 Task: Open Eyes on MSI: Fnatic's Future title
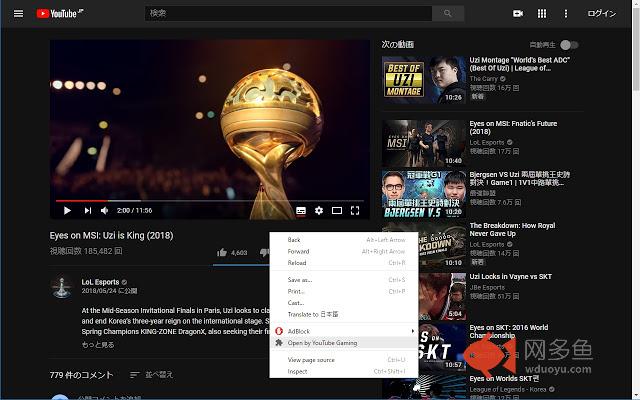[x=513, y=127]
